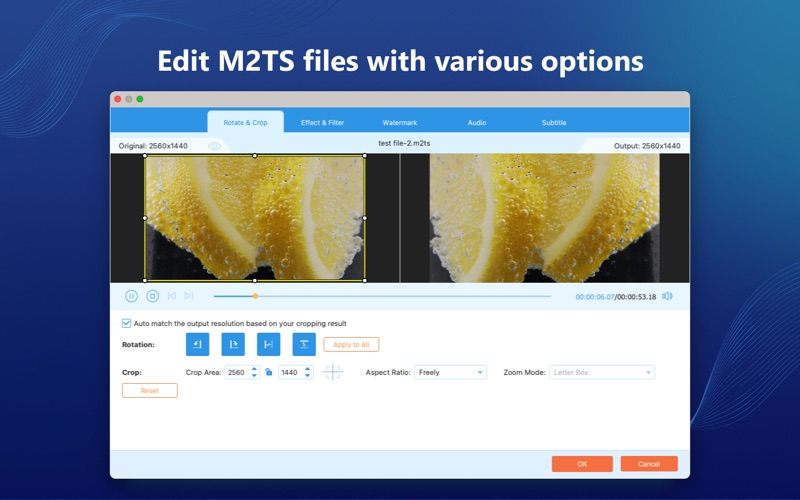Screen dimensions: 800x500
Task: Pause the video playback
Action: click(x=131, y=296)
